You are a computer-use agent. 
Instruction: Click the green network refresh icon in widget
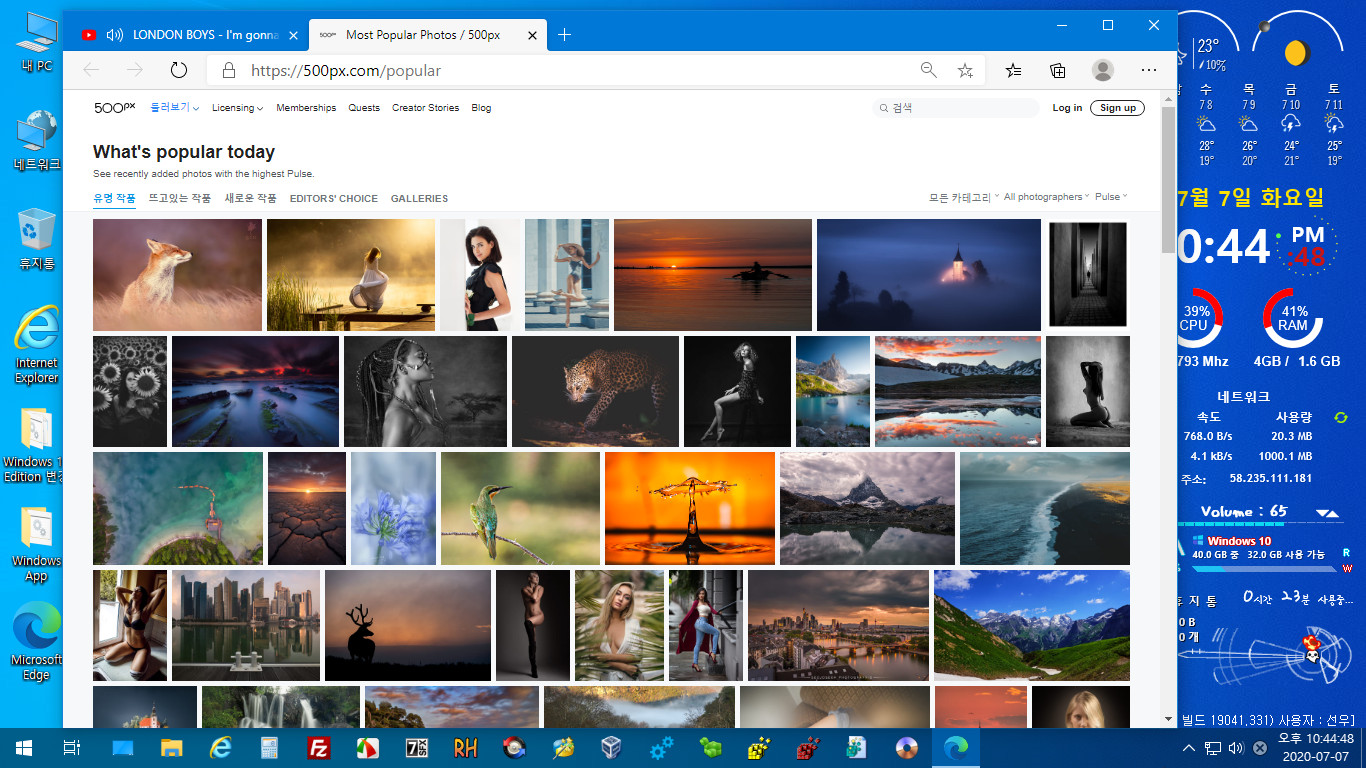1341,417
